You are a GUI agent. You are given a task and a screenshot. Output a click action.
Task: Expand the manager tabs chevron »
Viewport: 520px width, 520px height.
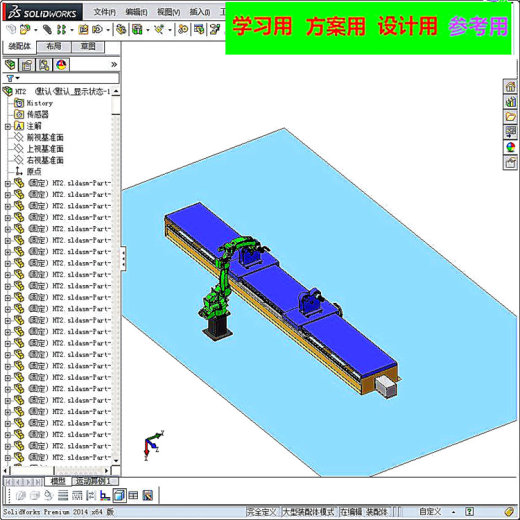click(x=114, y=65)
